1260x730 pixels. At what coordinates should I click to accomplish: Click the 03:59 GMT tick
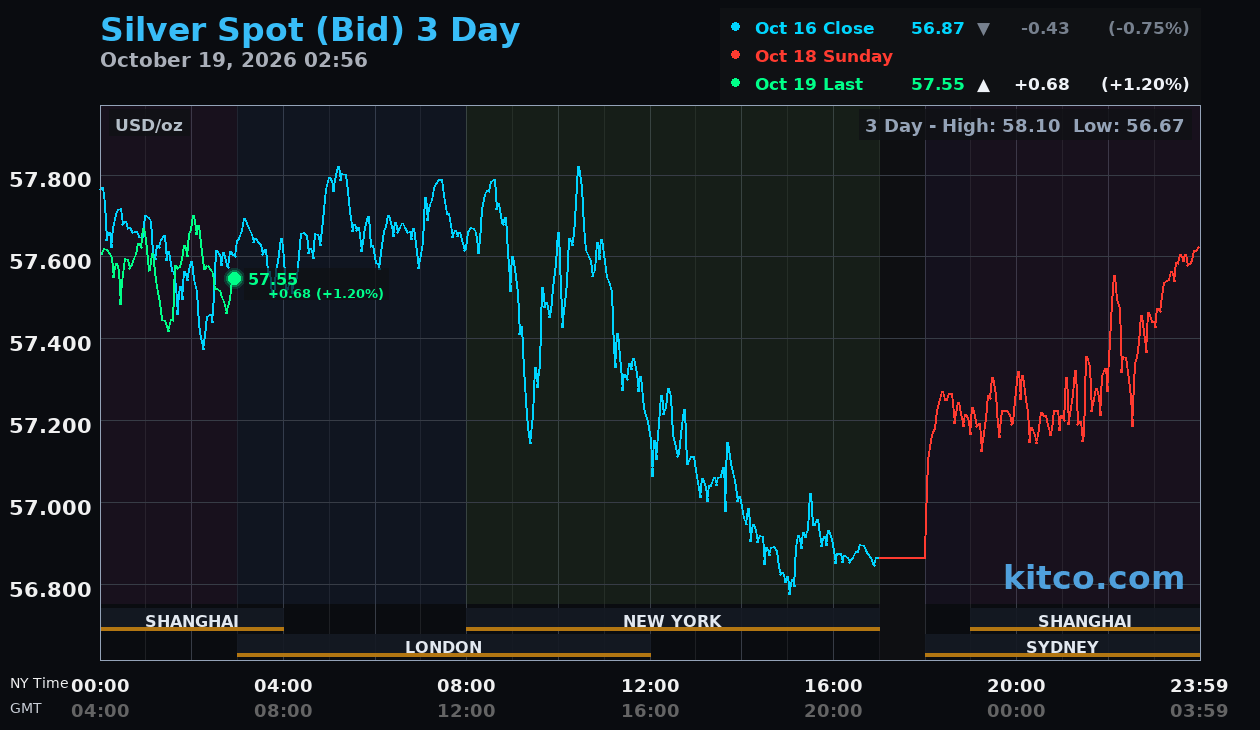(1199, 711)
